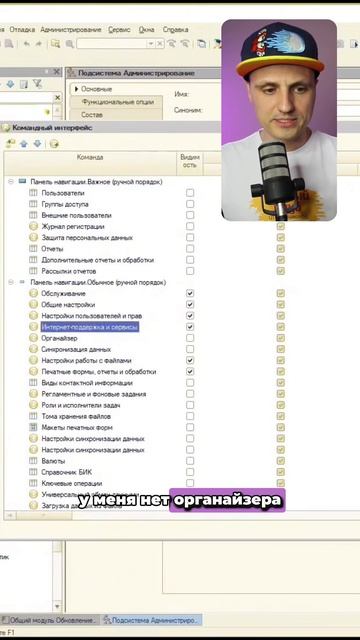Click the down arrow in configuration tree toolbar
Screen dimensions: 360x640
[x=10, y=84]
